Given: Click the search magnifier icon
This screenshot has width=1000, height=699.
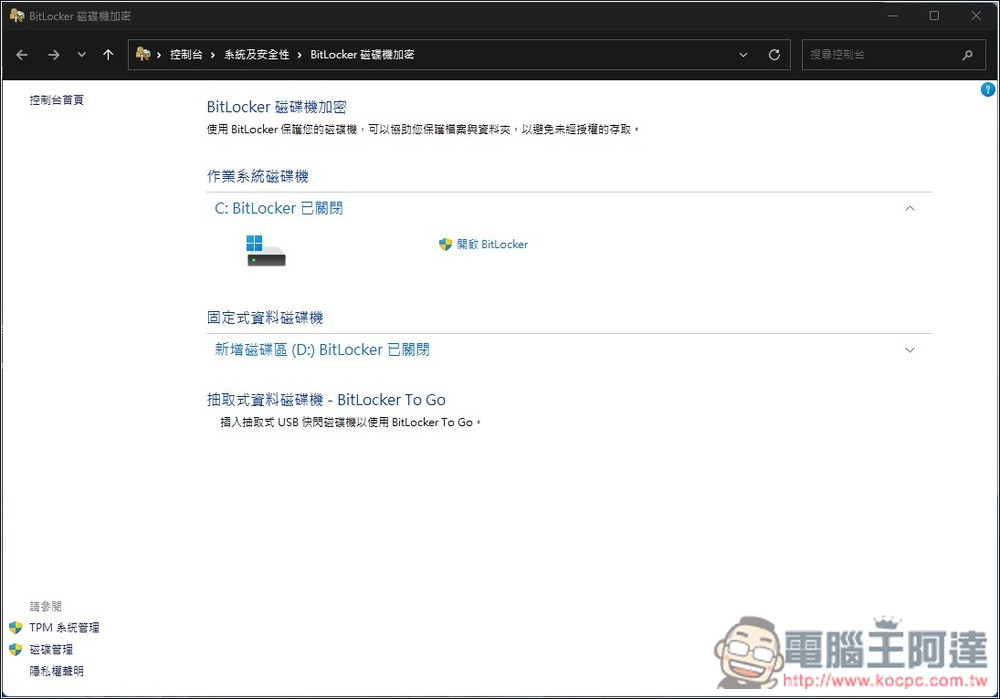Looking at the screenshot, I should tap(967, 55).
